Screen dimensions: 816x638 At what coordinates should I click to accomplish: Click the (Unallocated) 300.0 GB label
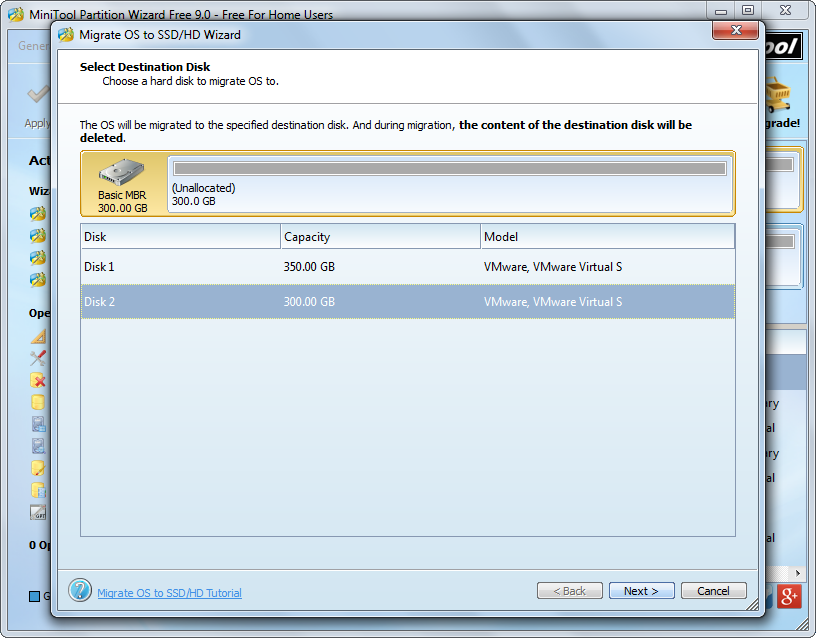click(203, 195)
